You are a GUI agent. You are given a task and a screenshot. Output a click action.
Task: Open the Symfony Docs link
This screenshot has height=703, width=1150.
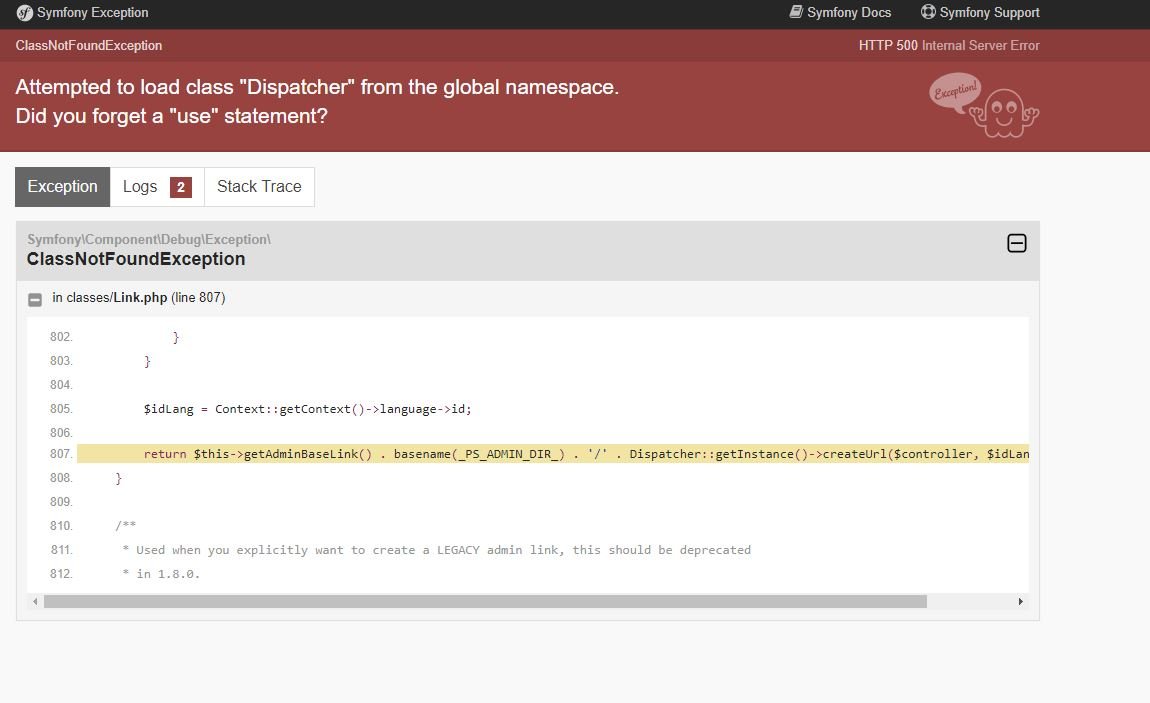[x=840, y=12]
